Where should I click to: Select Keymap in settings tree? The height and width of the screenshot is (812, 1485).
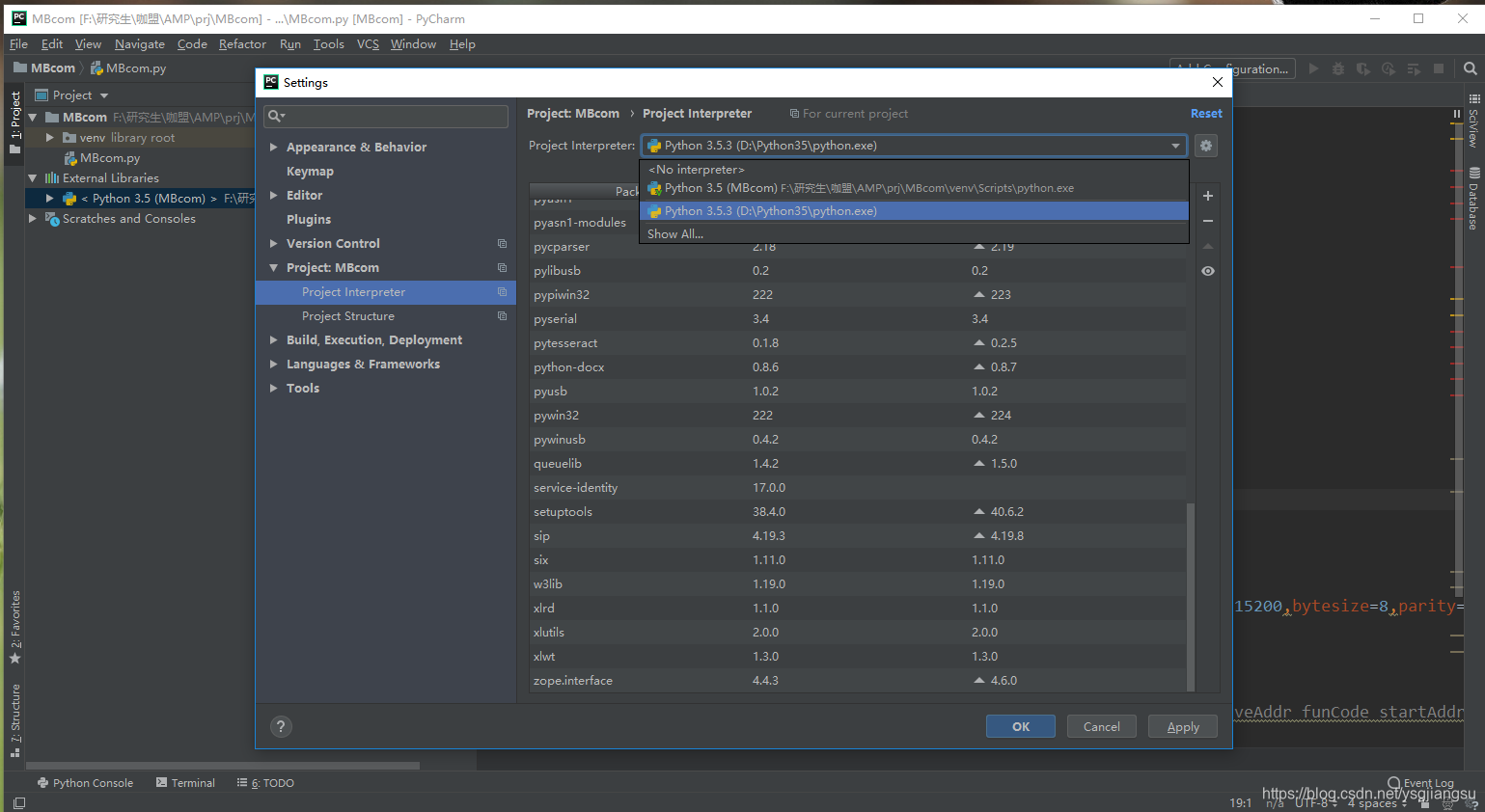click(310, 172)
